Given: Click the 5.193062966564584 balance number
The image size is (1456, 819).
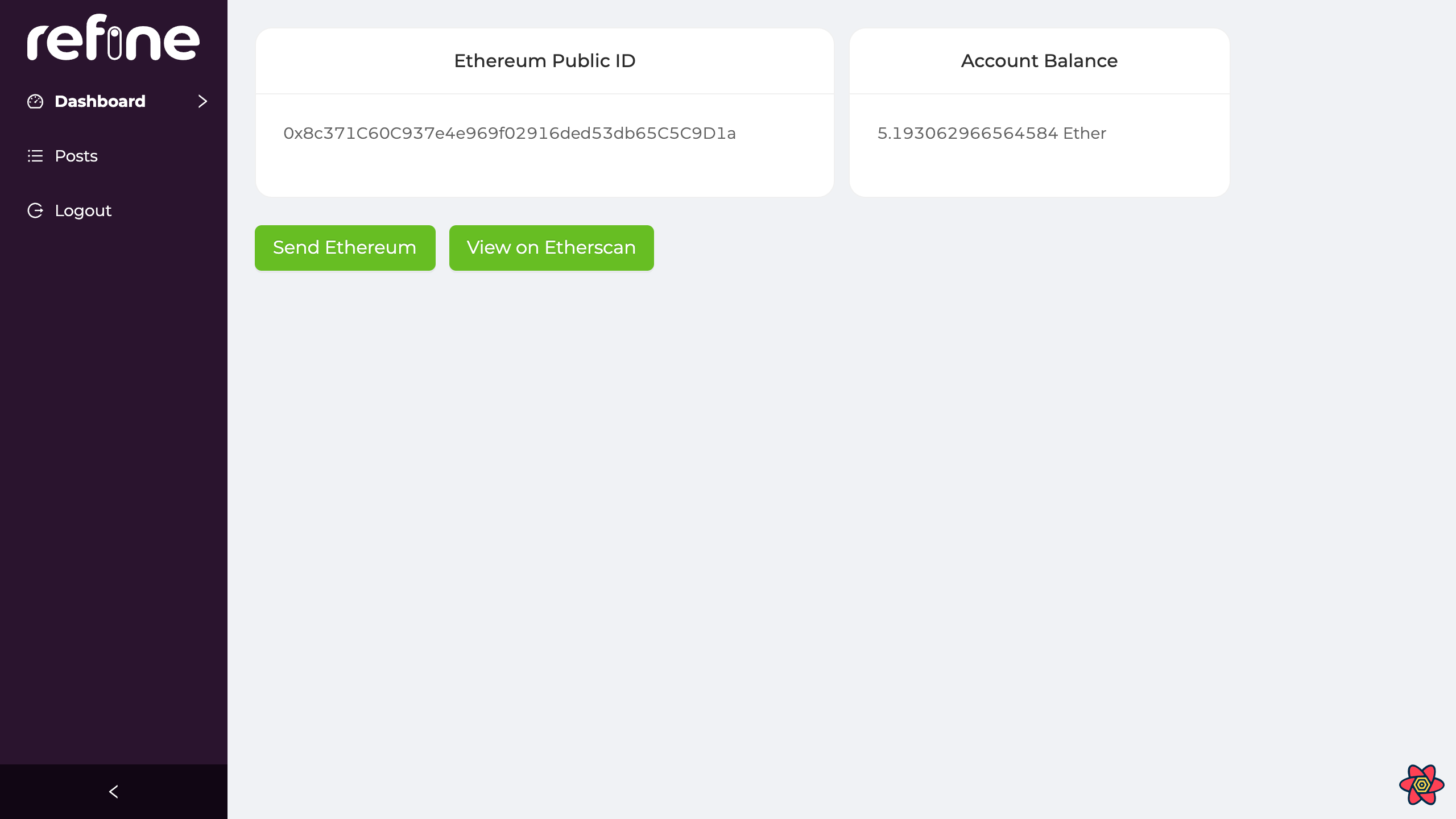Looking at the screenshot, I should [x=967, y=133].
